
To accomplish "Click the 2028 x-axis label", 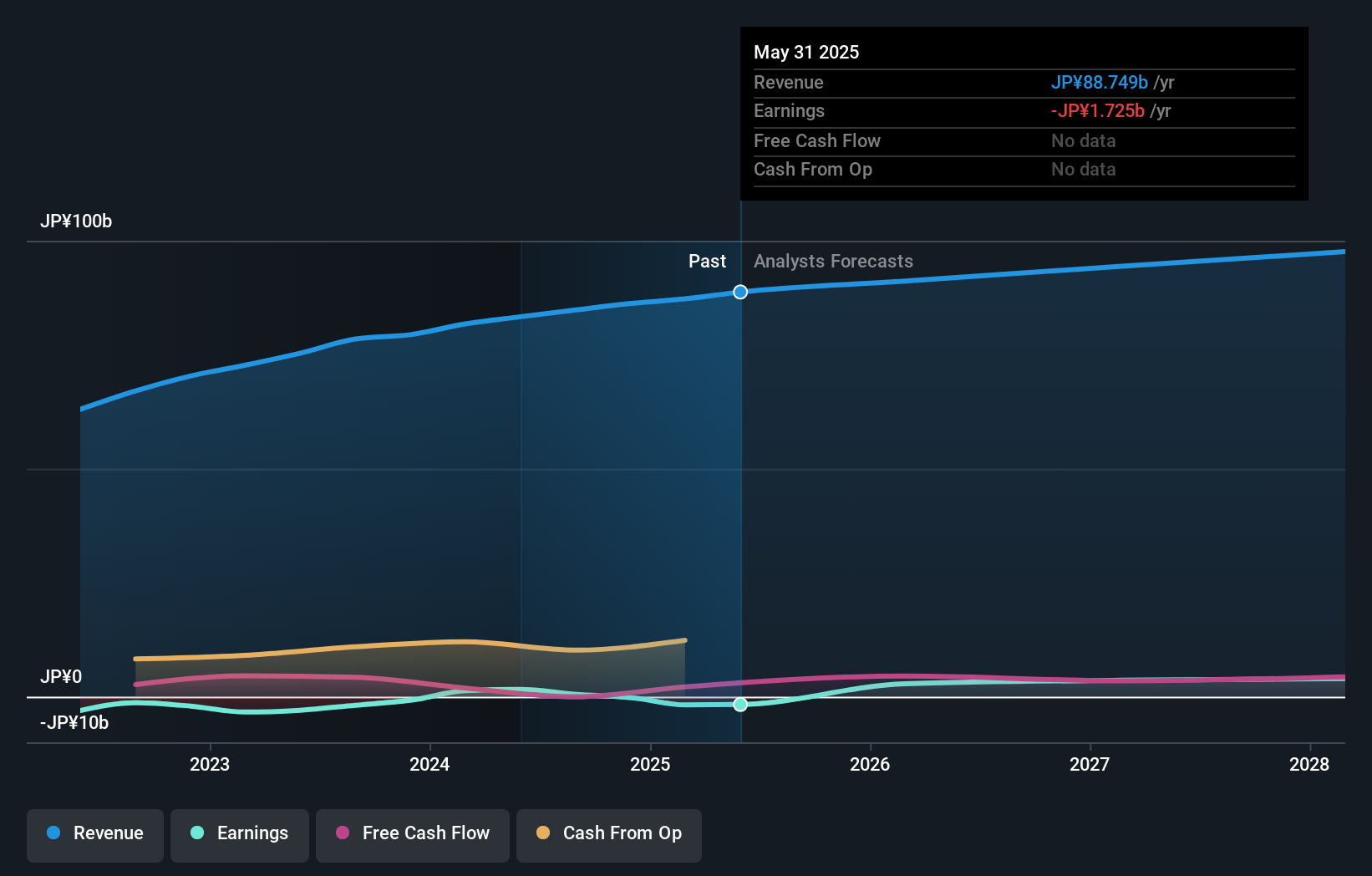I will (x=1309, y=764).
